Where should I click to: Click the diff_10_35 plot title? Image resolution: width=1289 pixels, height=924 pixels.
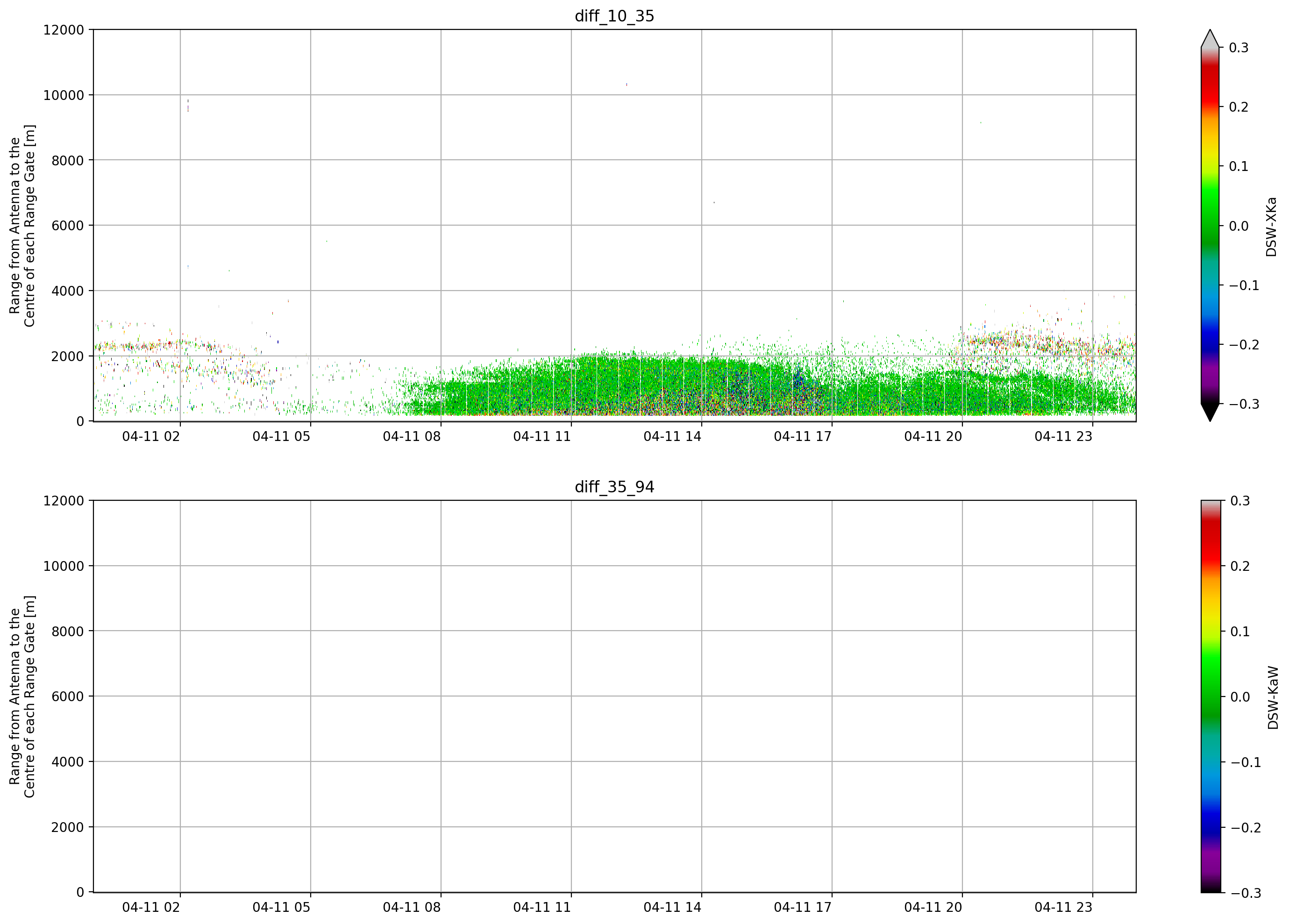(614, 16)
